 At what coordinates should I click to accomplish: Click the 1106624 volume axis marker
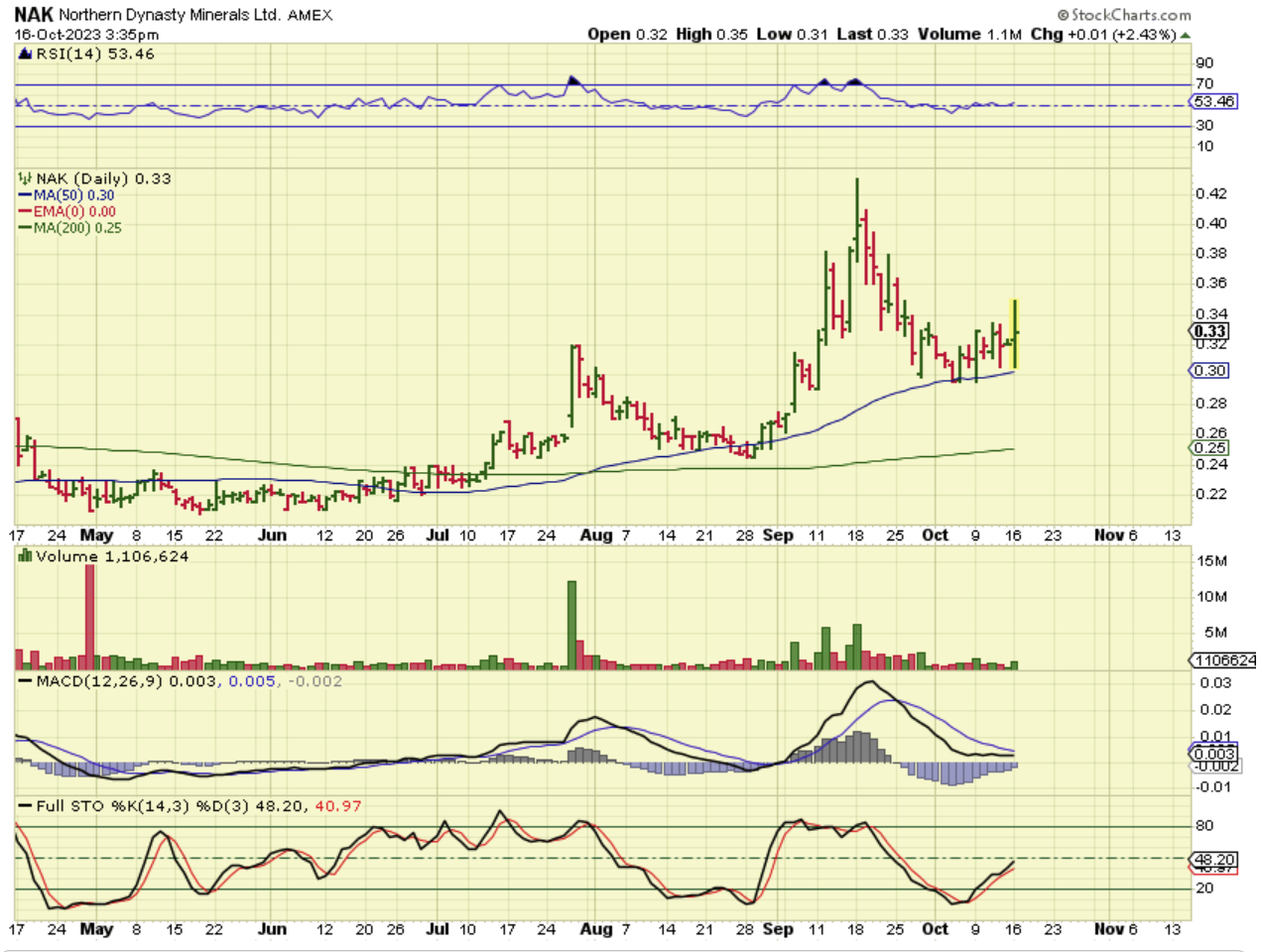pyautogui.click(x=1223, y=659)
